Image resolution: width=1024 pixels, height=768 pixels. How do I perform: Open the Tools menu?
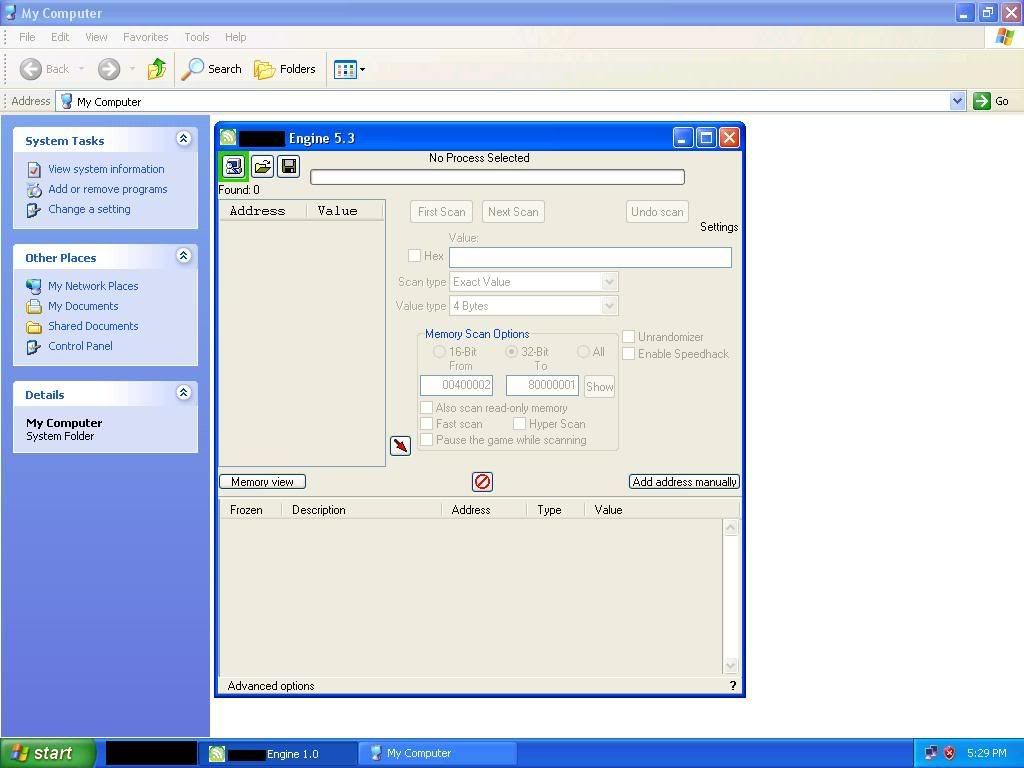(x=196, y=37)
